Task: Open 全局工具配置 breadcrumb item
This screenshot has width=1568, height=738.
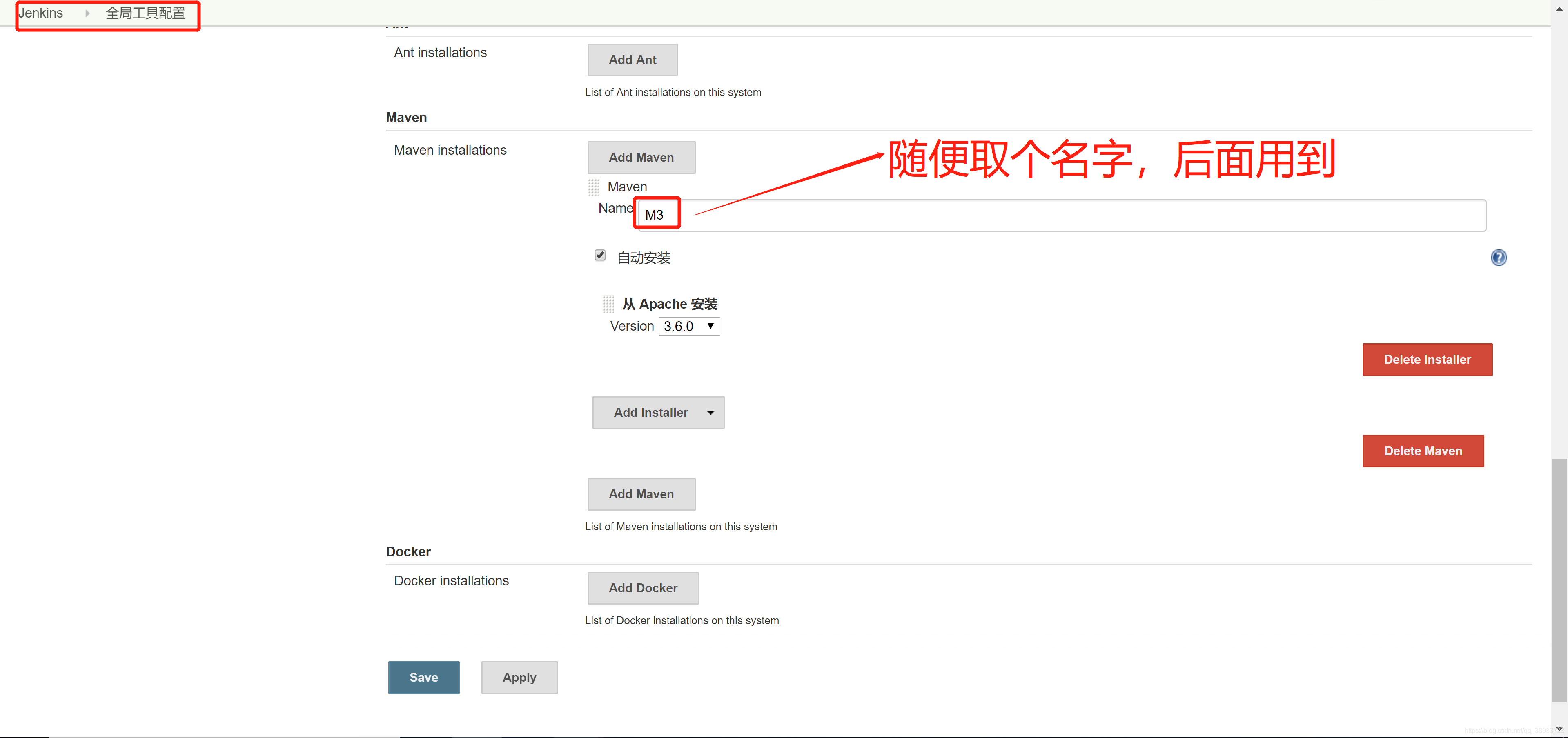Action: (x=145, y=13)
